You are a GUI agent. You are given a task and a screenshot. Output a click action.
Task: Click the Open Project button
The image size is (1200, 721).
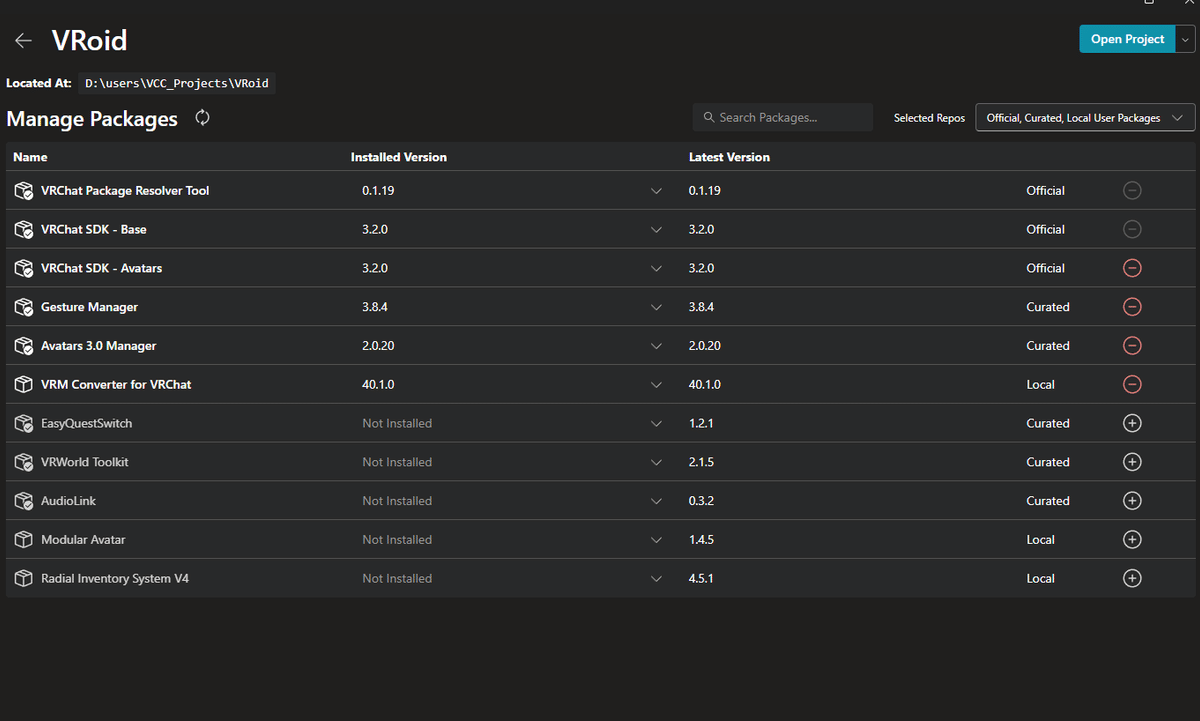coord(1127,39)
